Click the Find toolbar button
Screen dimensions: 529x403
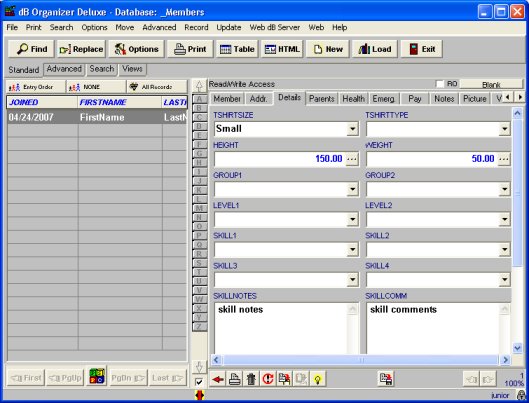tap(31, 49)
